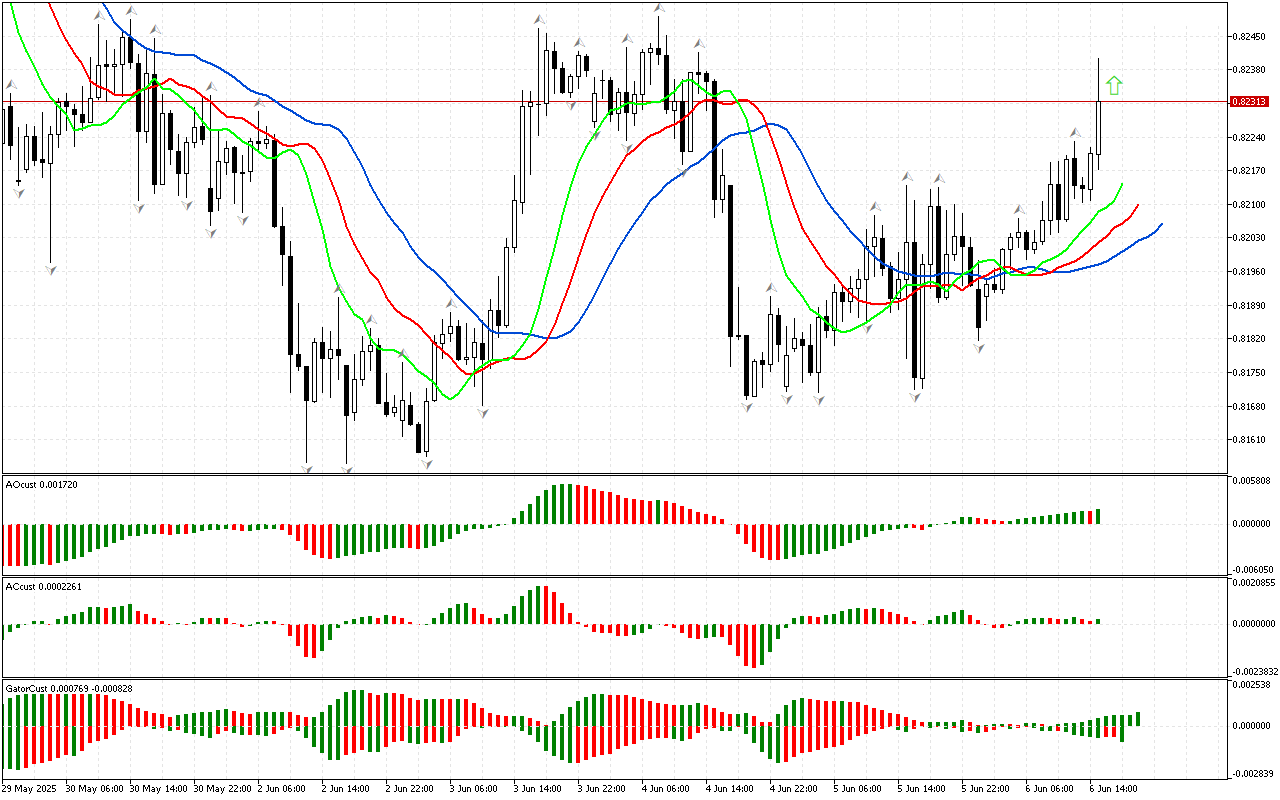Select the blue Alligator line at its right end
The height and width of the screenshot is (800, 1280).
pyautogui.click(x=1160, y=225)
